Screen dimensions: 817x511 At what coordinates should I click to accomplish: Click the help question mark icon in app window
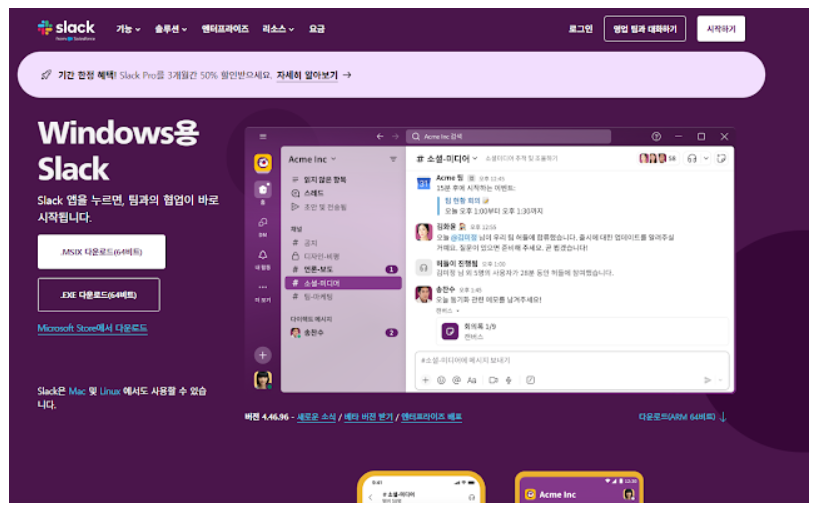(x=656, y=136)
